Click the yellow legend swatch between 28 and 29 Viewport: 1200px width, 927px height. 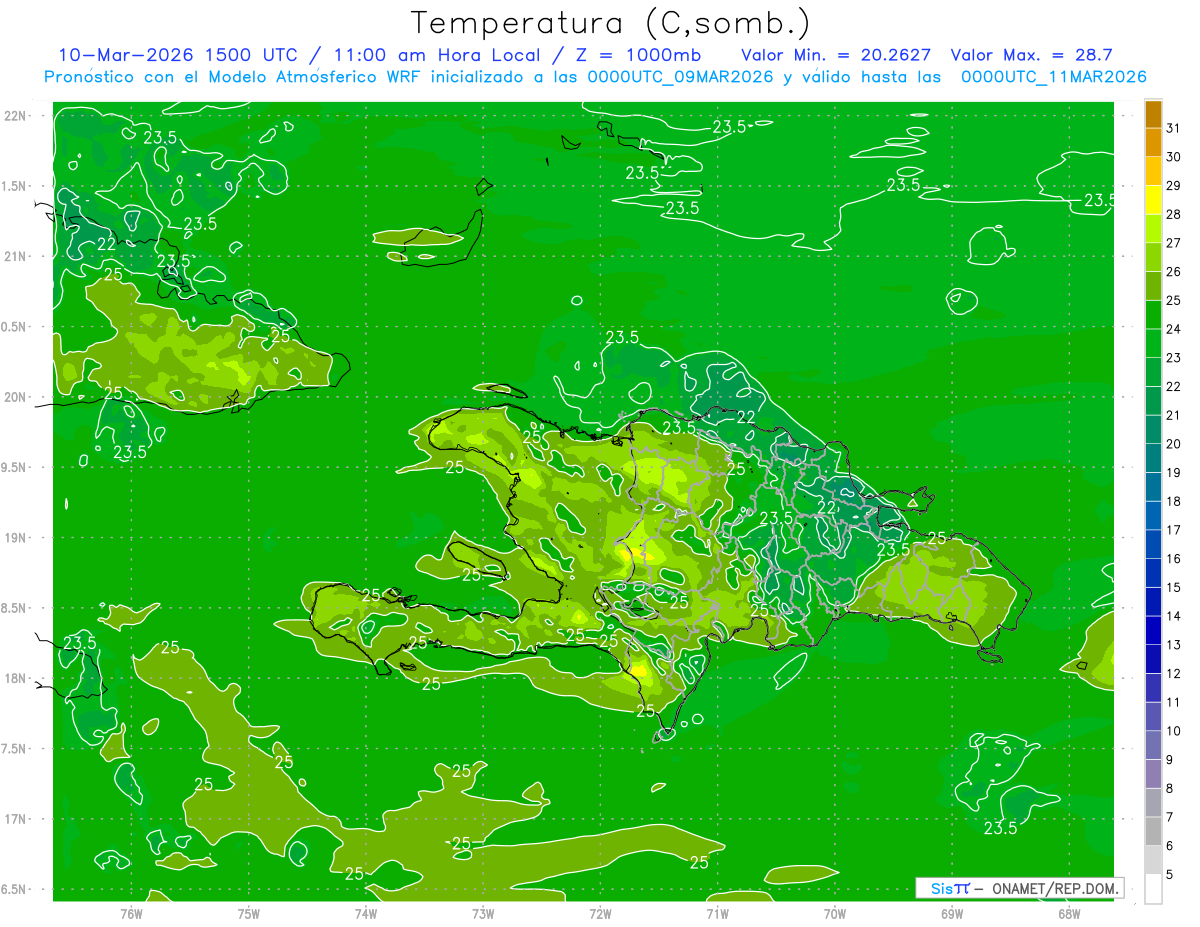point(1153,200)
